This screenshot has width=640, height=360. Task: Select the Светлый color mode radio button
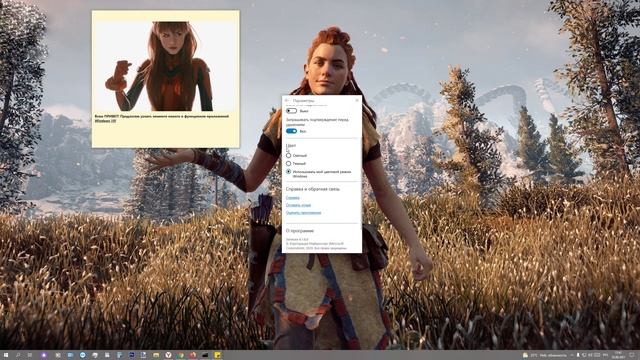pos(288,156)
